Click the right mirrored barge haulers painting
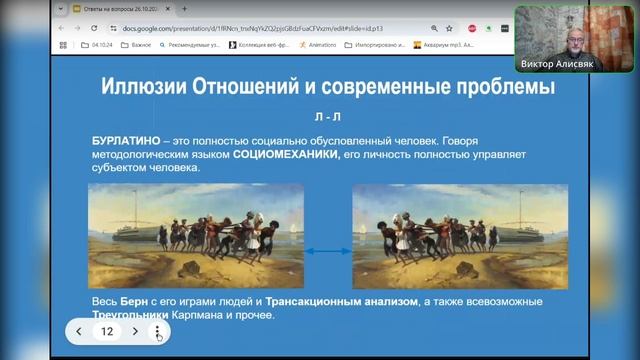640x360 pixels. [460, 236]
